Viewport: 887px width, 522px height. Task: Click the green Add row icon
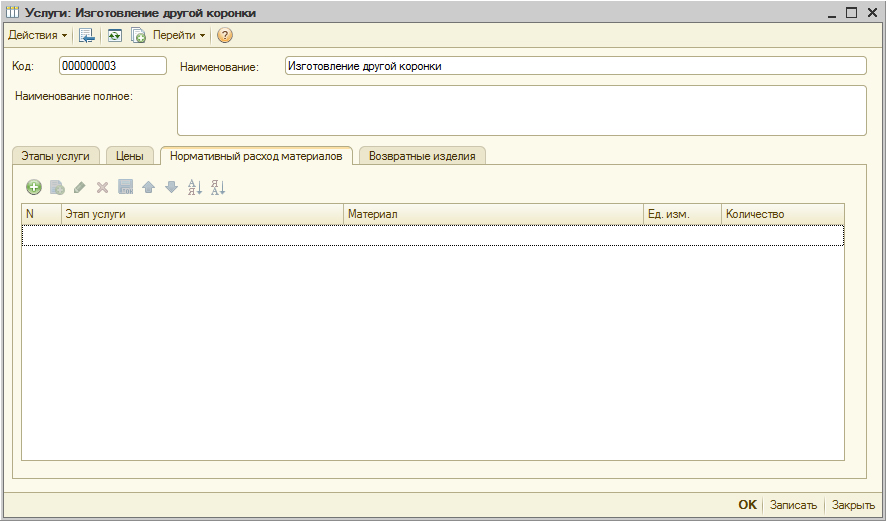(x=34, y=187)
